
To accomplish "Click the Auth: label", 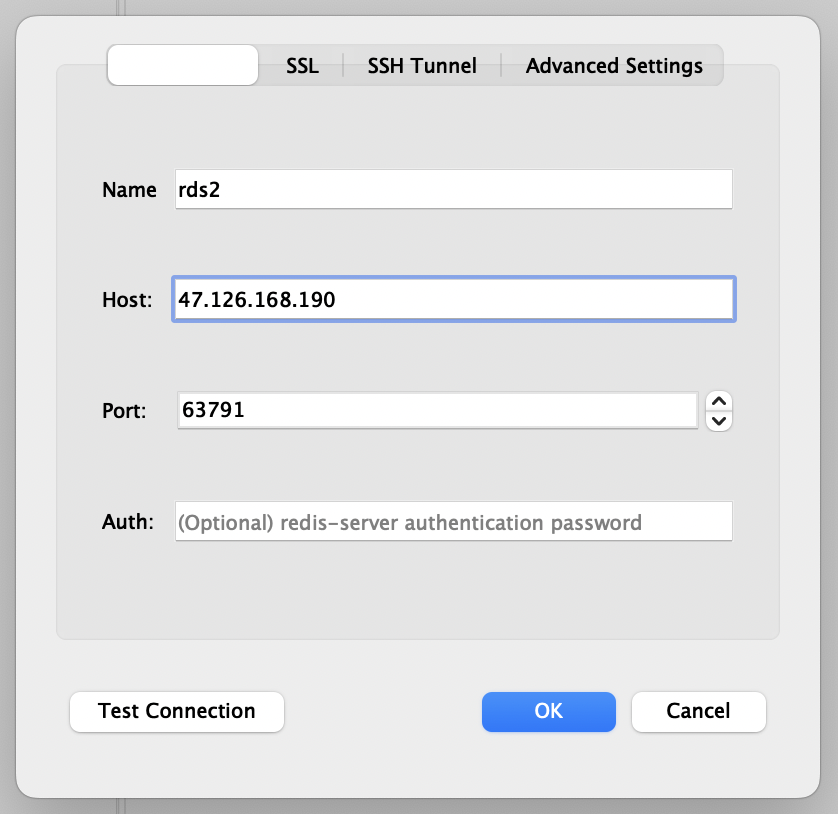I will tap(128, 522).
